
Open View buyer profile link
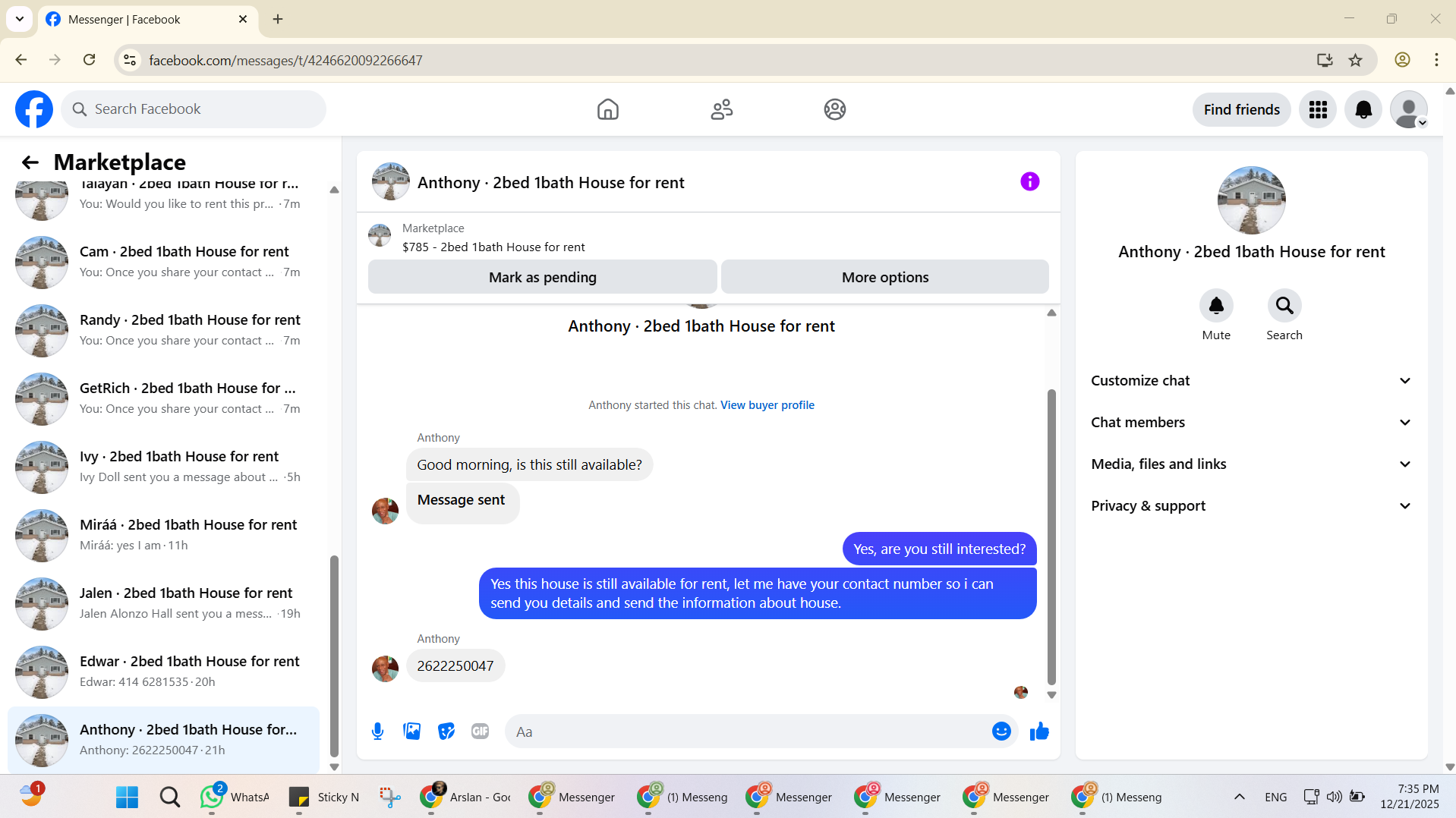coord(767,405)
